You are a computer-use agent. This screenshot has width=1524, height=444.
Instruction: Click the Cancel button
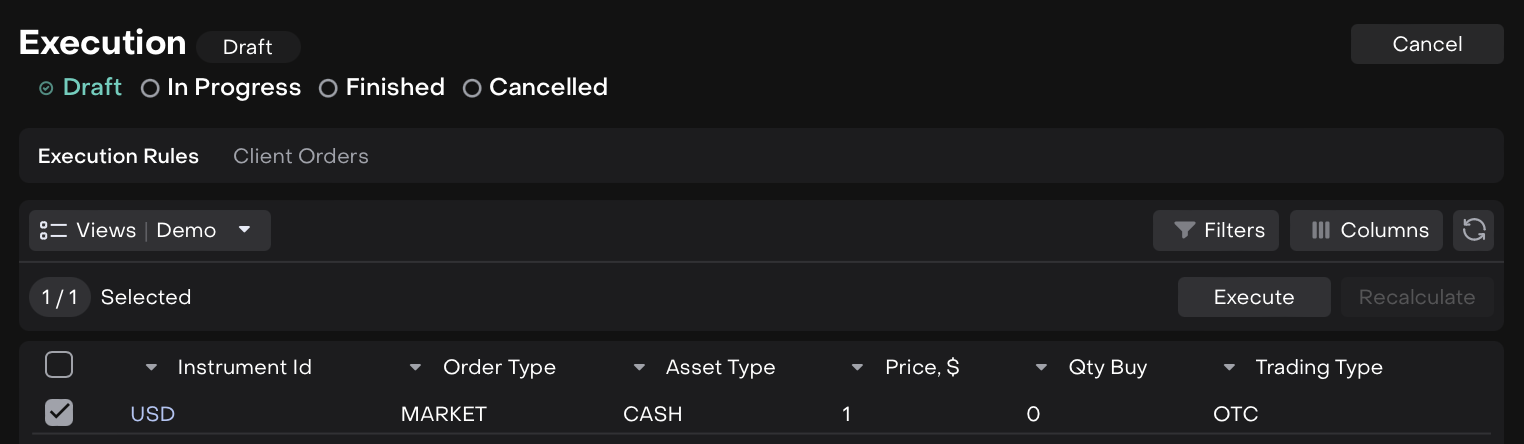coord(1427,44)
